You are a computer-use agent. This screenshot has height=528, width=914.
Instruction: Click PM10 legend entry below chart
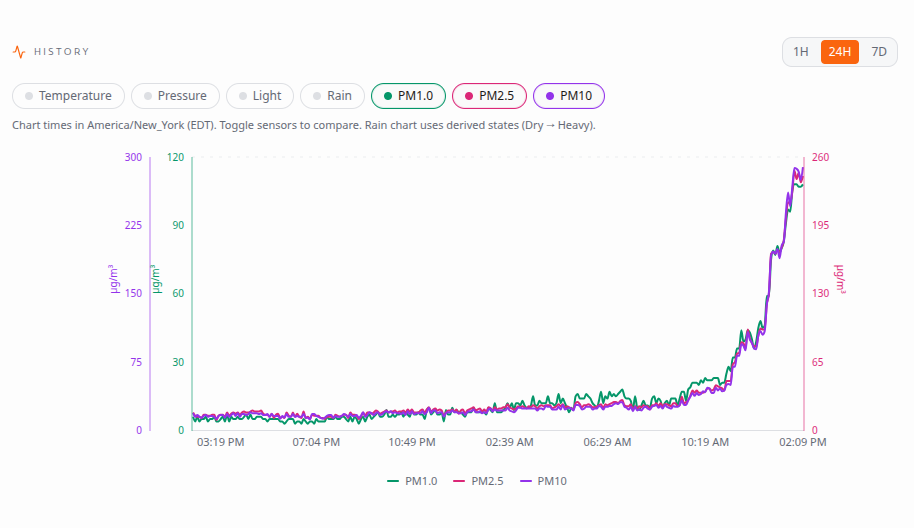pyautogui.click(x=543, y=481)
